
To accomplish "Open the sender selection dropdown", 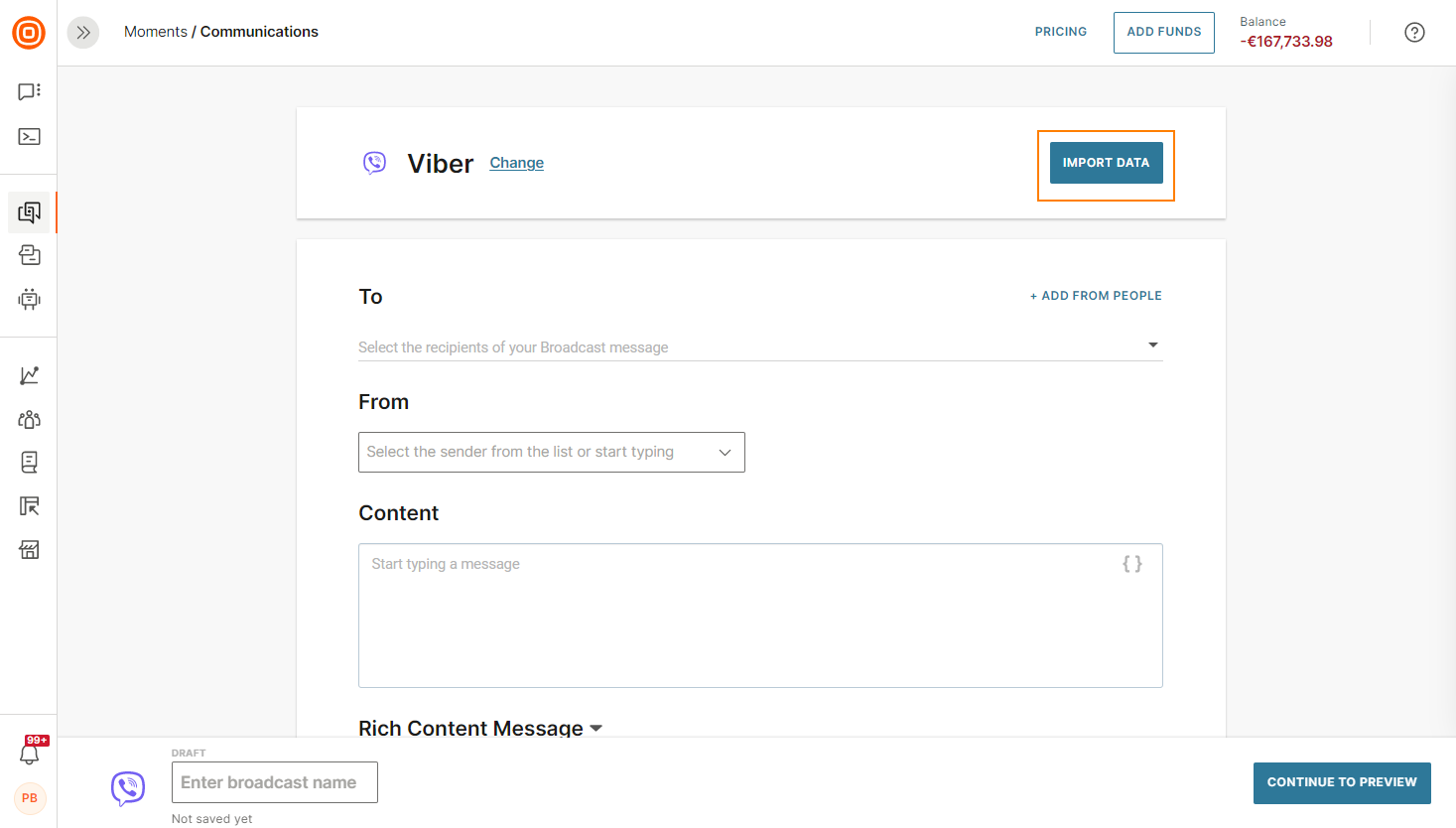I will coord(551,453).
